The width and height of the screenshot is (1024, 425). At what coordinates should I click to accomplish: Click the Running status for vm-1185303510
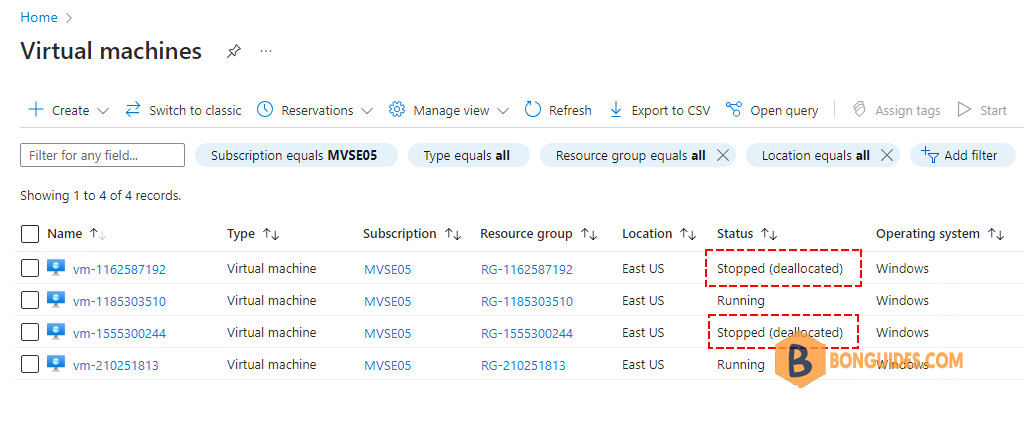point(741,301)
